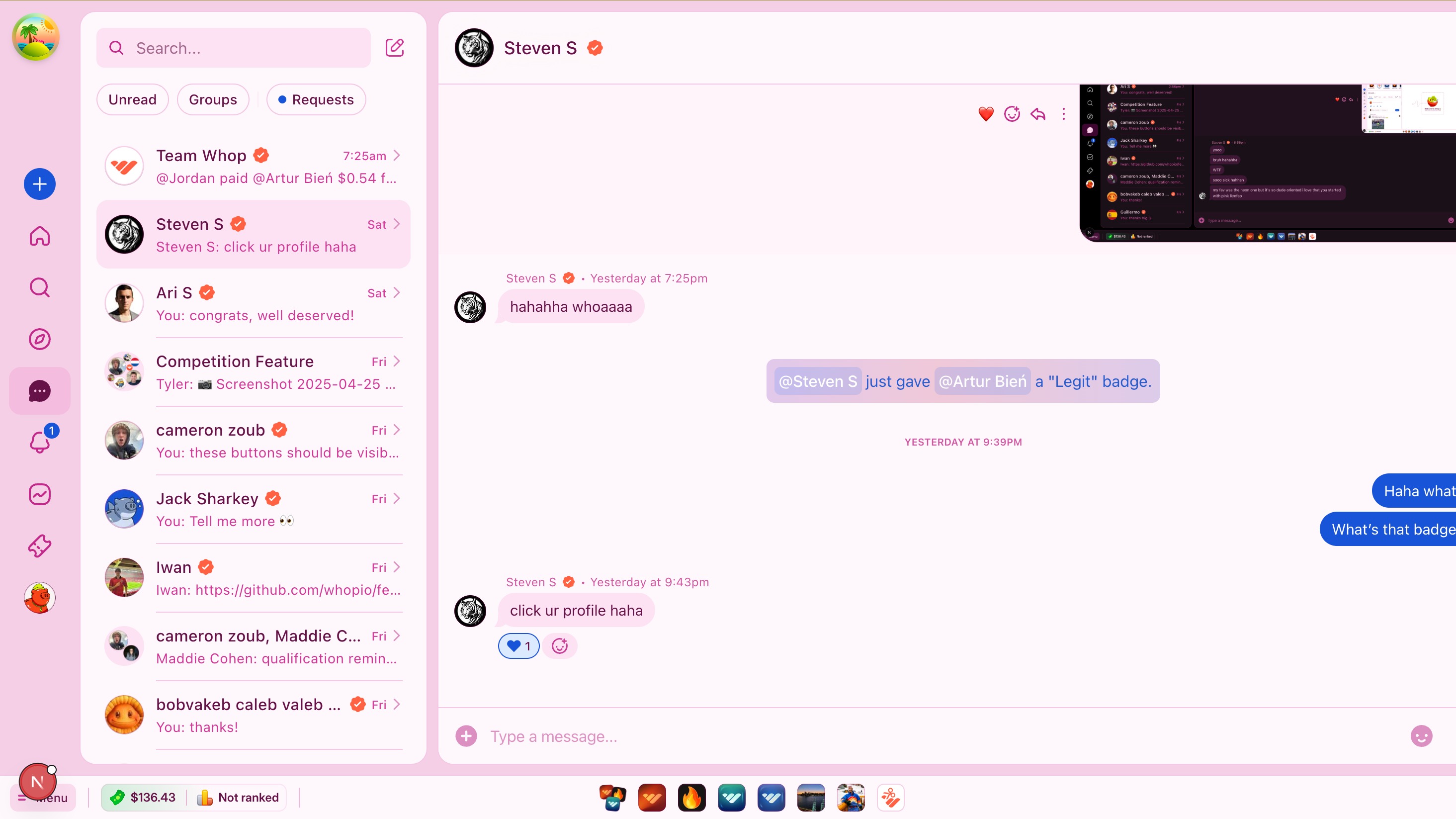Screen dimensions: 1456x819
Task: Click the $136.43 balance button
Action: pyautogui.click(x=143, y=798)
